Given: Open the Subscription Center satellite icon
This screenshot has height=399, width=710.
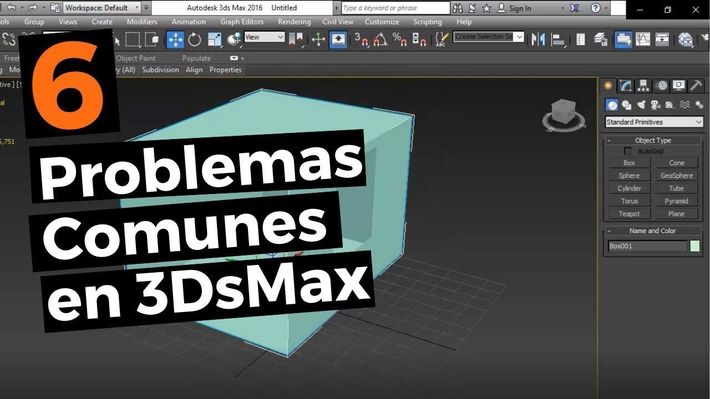Looking at the screenshot, I should pyautogui.click(x=472, y=8).
